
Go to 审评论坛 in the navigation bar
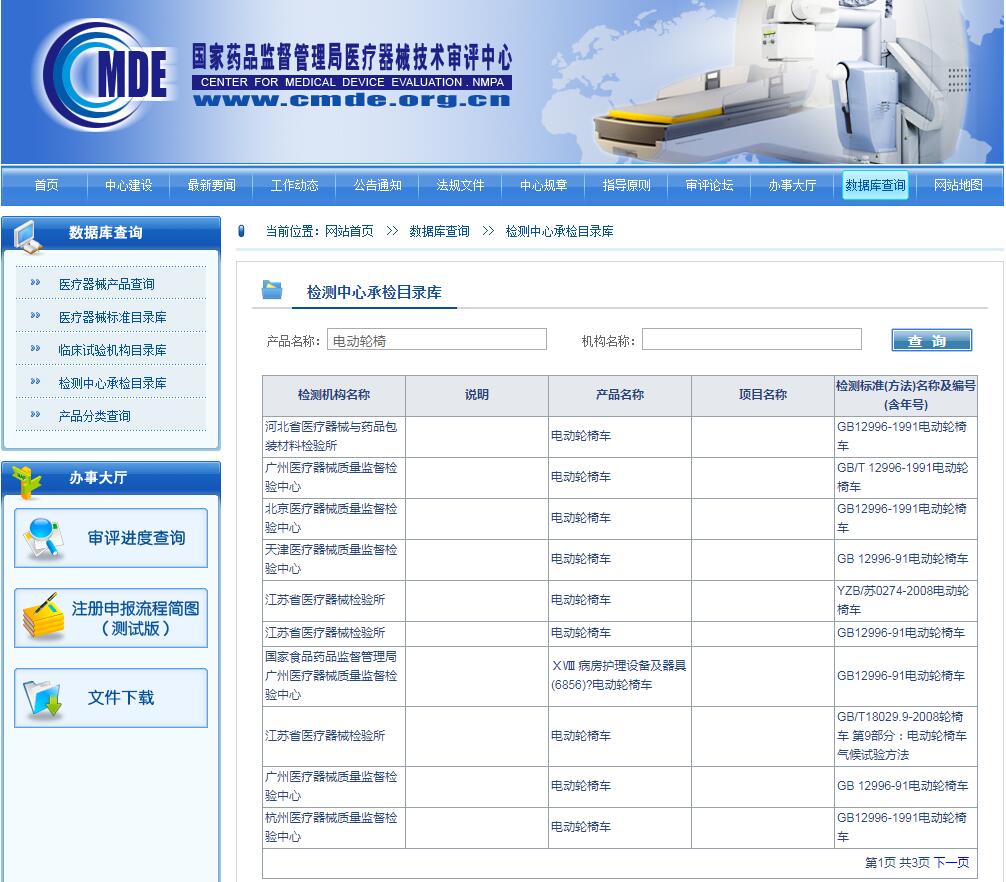coord(709,185)
